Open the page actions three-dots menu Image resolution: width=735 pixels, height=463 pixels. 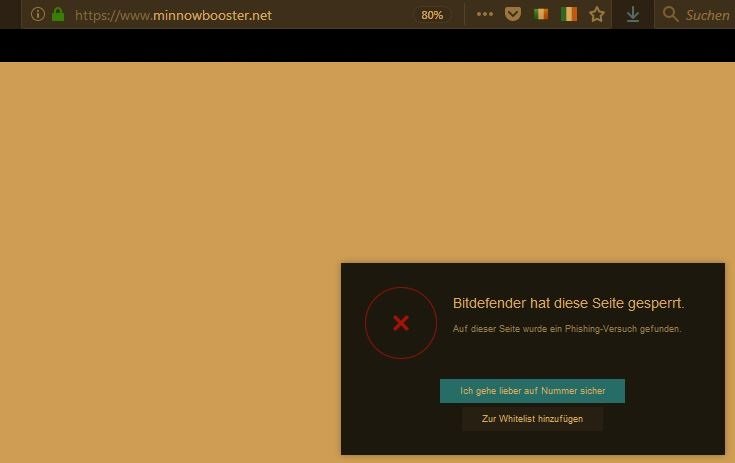485,14
